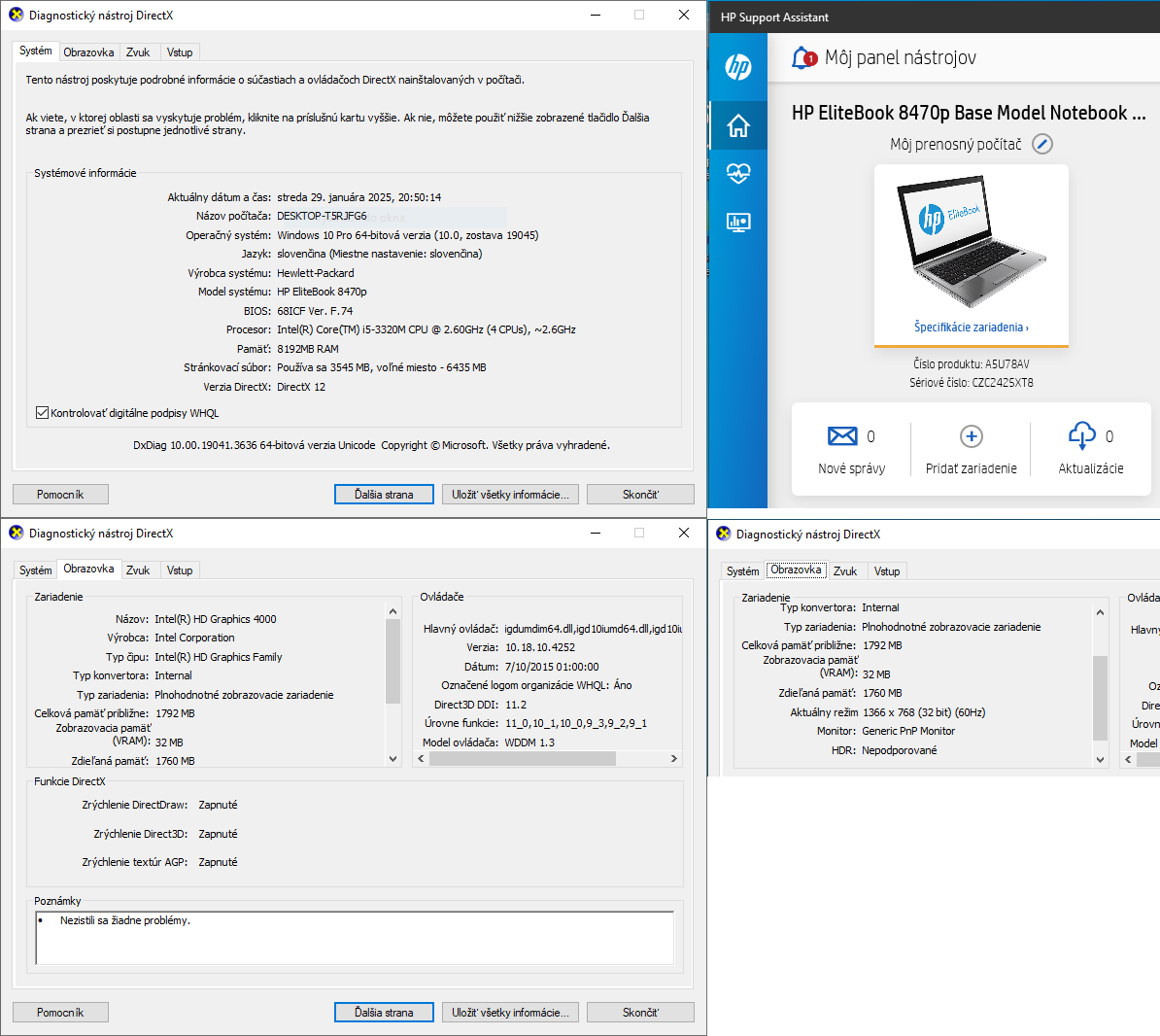
Task: Select the Vstup tab in the right DxDiag window
Action: 887,570
